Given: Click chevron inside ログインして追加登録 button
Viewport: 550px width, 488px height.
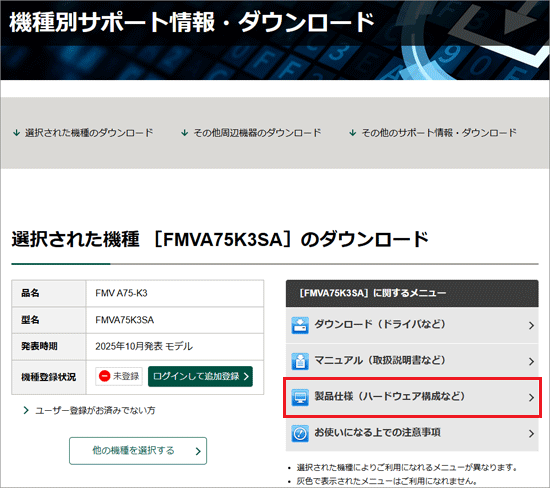Looking at the screenshot, I should (x=246, y=376).
